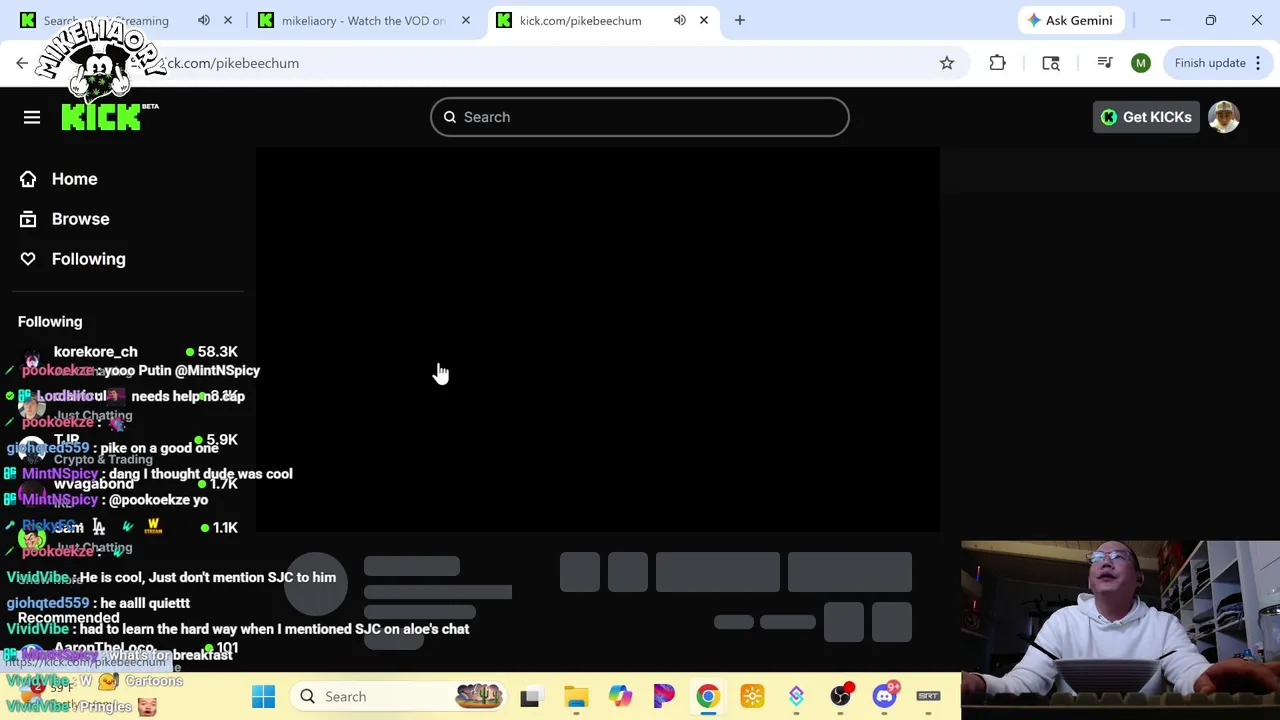Click the Chrome side panel search icon
This screenshot has width=1280, height=720.
1051,63
